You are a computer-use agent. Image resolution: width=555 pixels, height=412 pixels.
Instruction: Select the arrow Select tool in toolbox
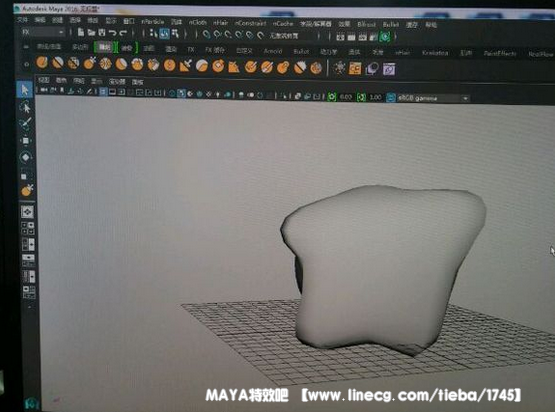(x=24, y=90)
